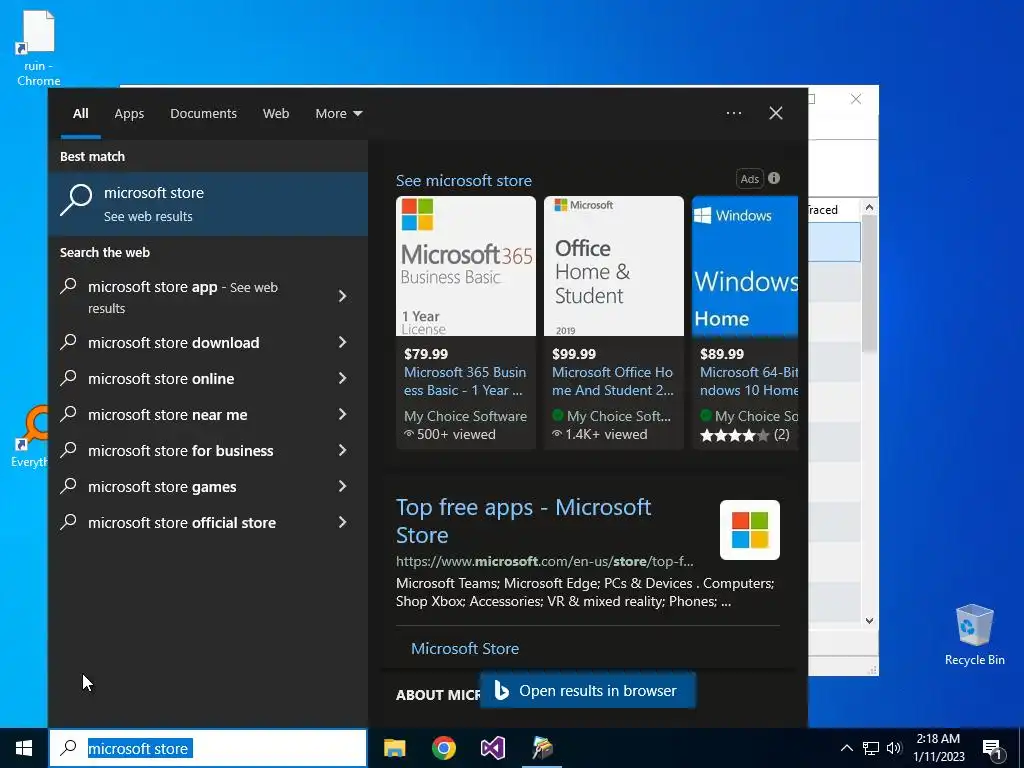Image resolution: width=1024 pixels, height=768 pixels.
Task: Expand the microsoft store download arrow
Action: pos(343,342)
